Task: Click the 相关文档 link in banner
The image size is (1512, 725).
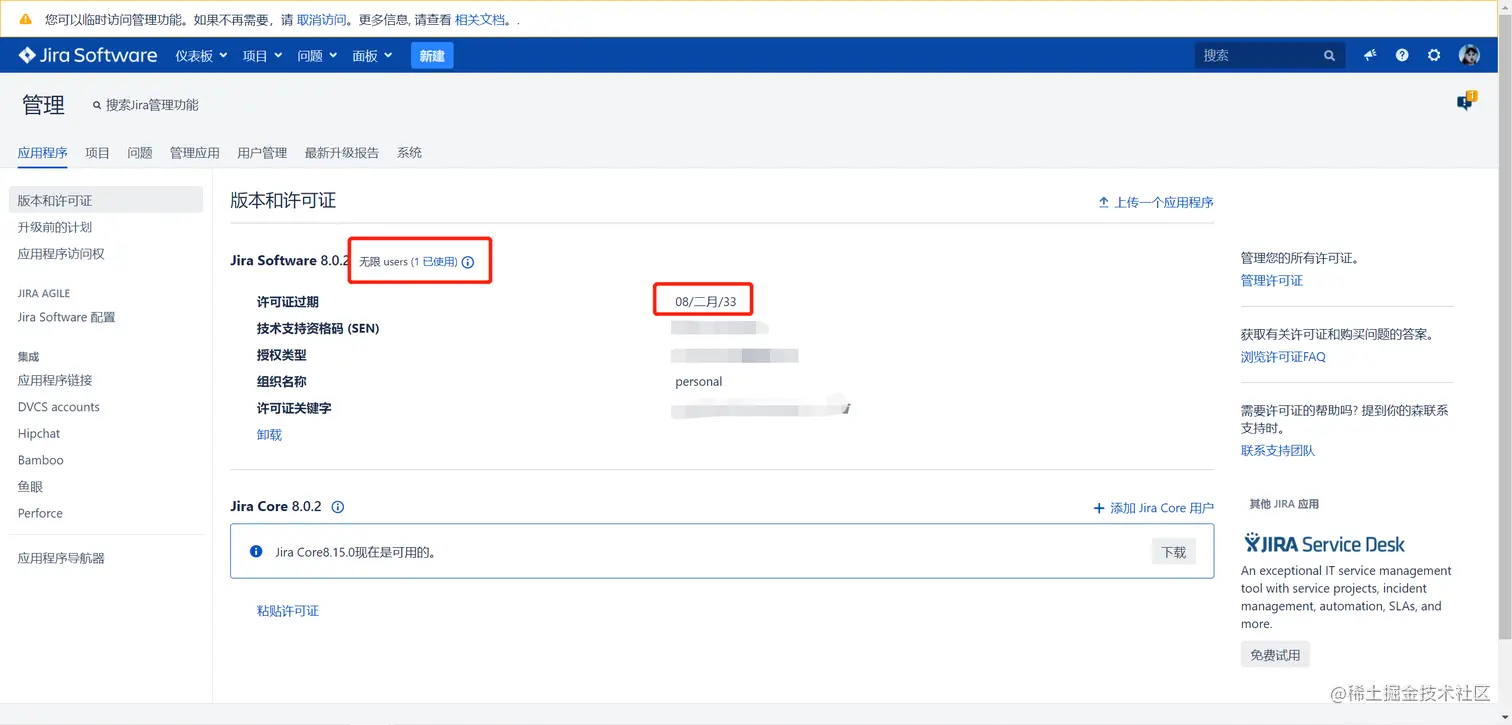Action: [480, 19]
